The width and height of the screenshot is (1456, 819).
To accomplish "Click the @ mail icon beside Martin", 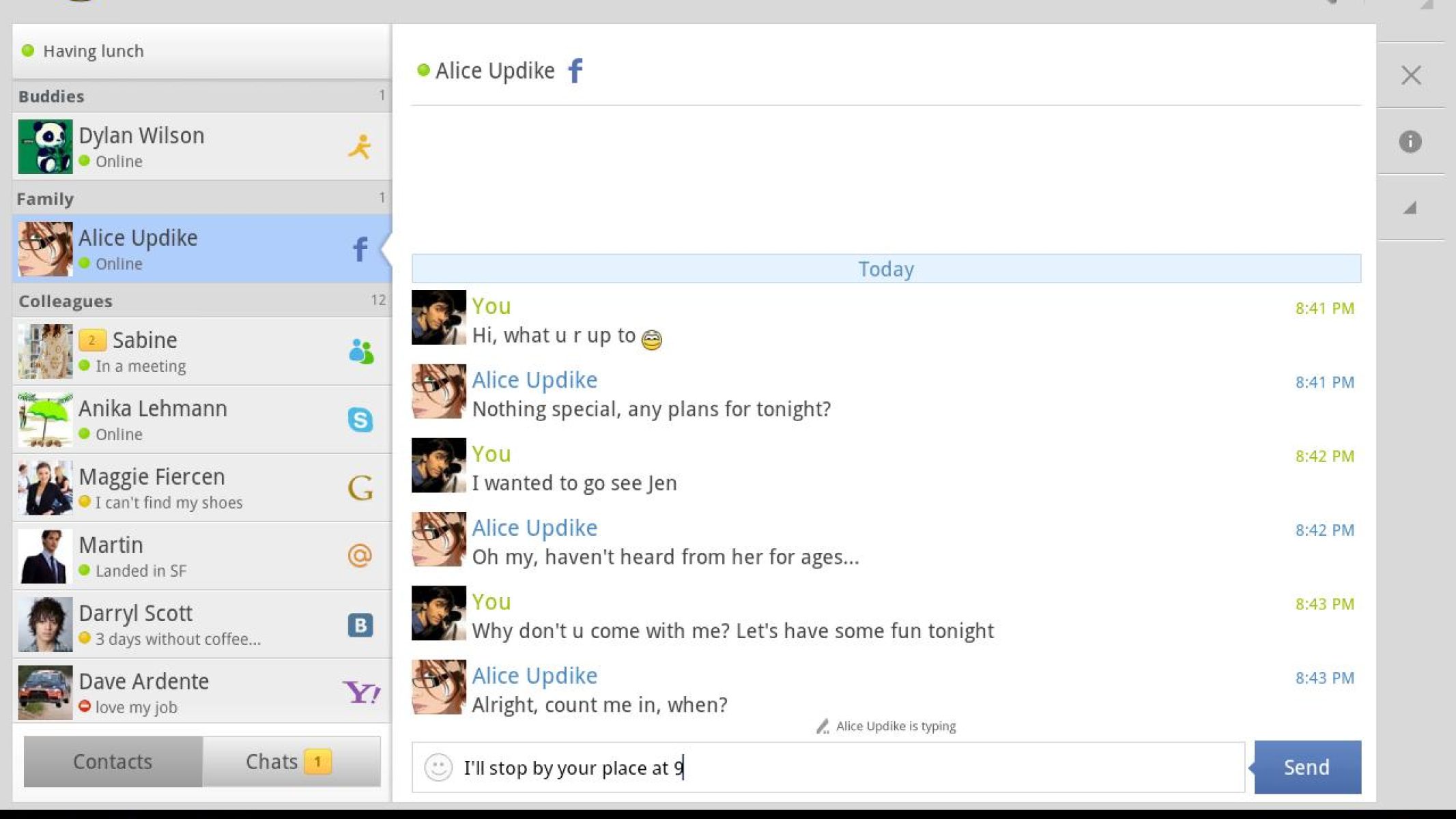I will pos(360,556).
